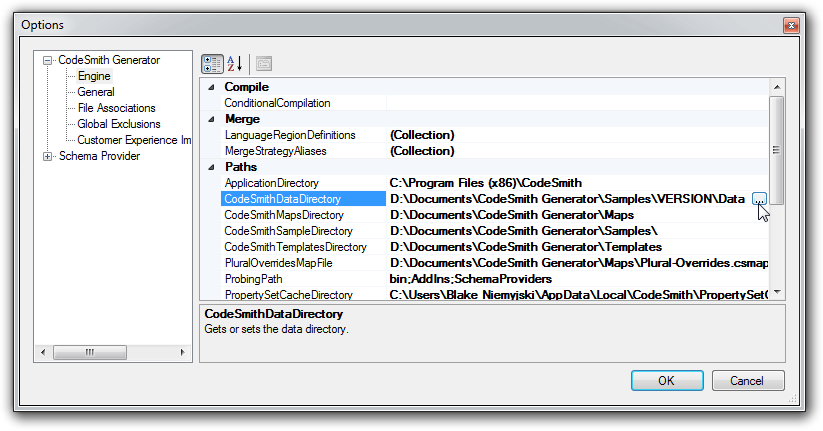Select the ConditionalCompilation property

[x=303, y=103]
